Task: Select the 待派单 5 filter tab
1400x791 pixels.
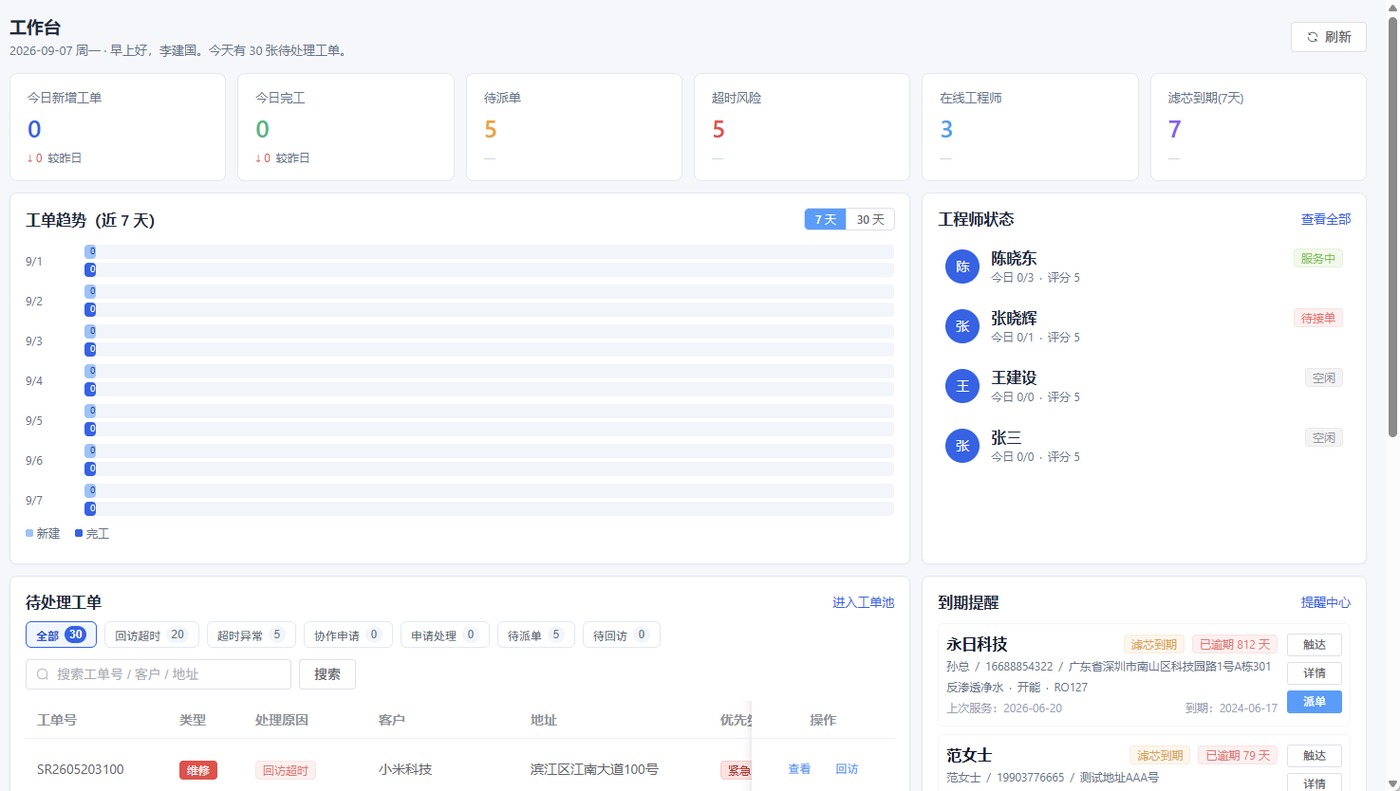Action: [536, 635]
